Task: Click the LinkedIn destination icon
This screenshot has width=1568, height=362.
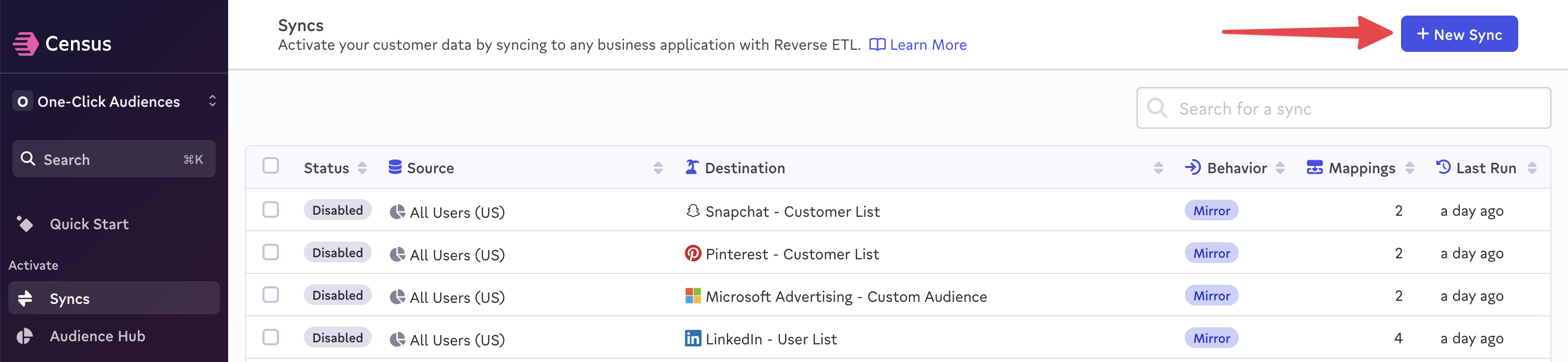Action: pos(693,338)
